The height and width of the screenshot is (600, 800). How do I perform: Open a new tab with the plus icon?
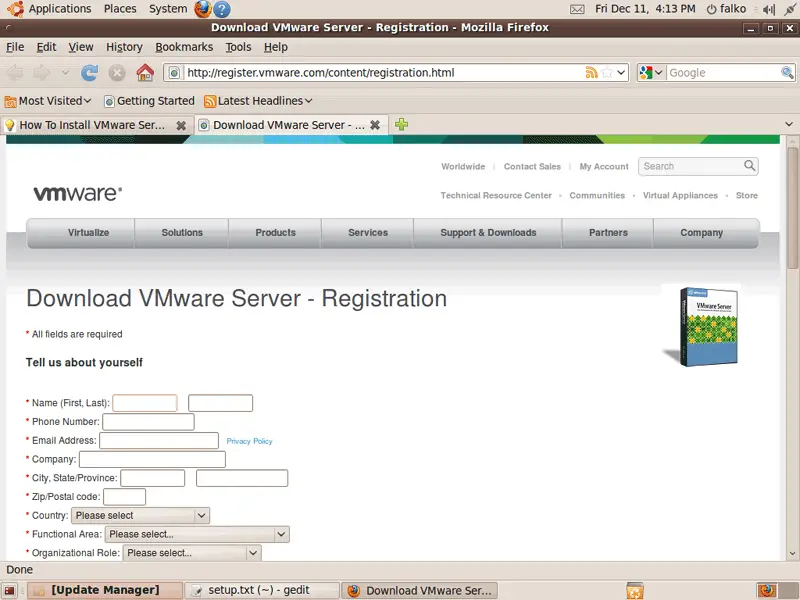coord(402,124)
